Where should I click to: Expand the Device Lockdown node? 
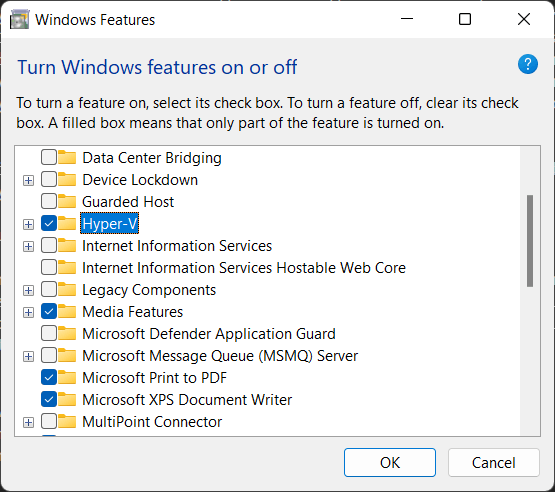(x=28, y=181)
